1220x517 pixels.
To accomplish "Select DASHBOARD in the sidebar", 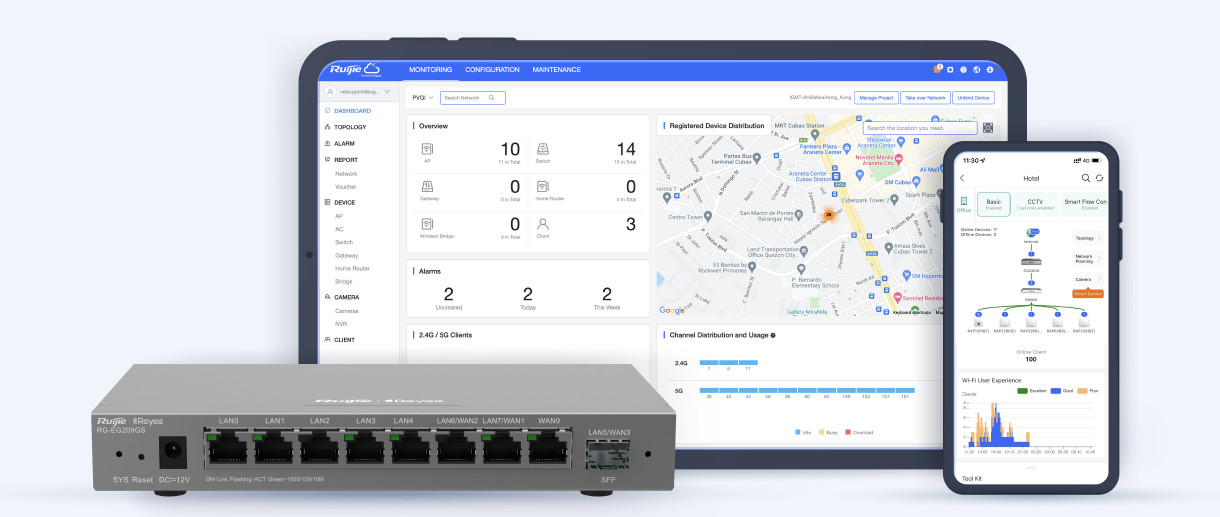I will coord(352,111).
